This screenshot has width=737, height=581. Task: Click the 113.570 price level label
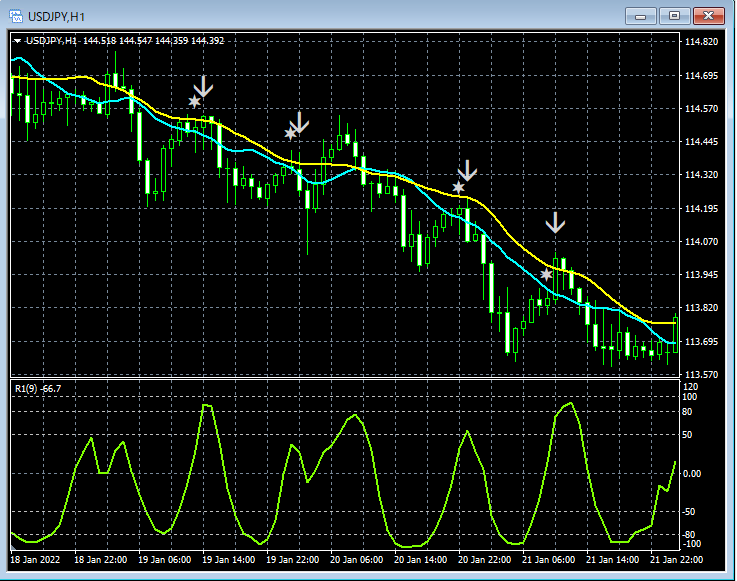coord(701,375)
